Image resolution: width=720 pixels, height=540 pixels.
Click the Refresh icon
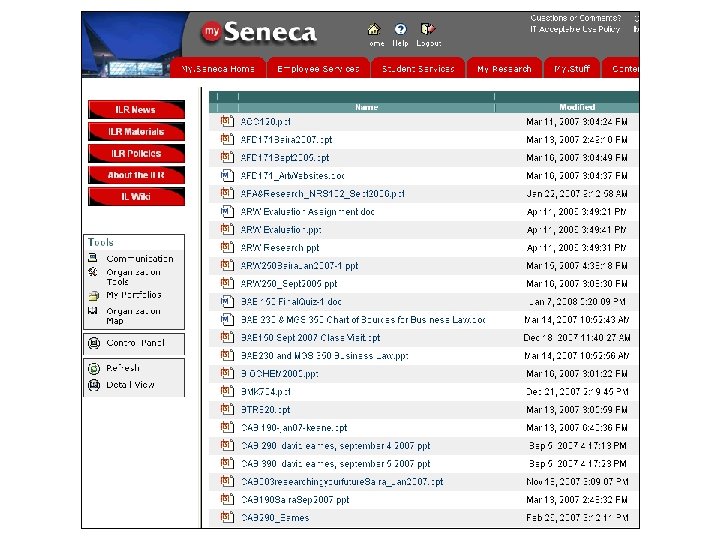coord(94,368)
